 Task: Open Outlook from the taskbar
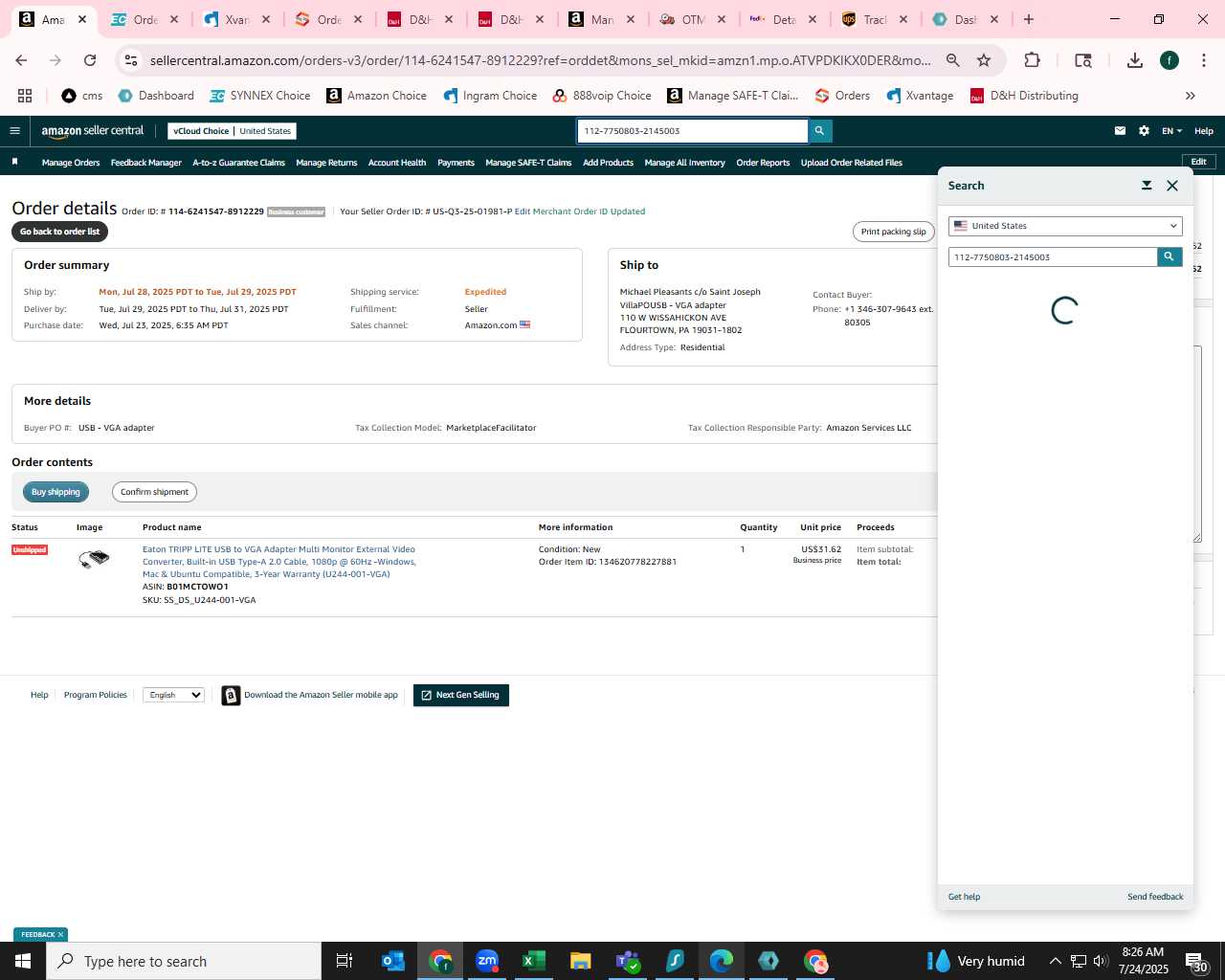coord(393,961)
